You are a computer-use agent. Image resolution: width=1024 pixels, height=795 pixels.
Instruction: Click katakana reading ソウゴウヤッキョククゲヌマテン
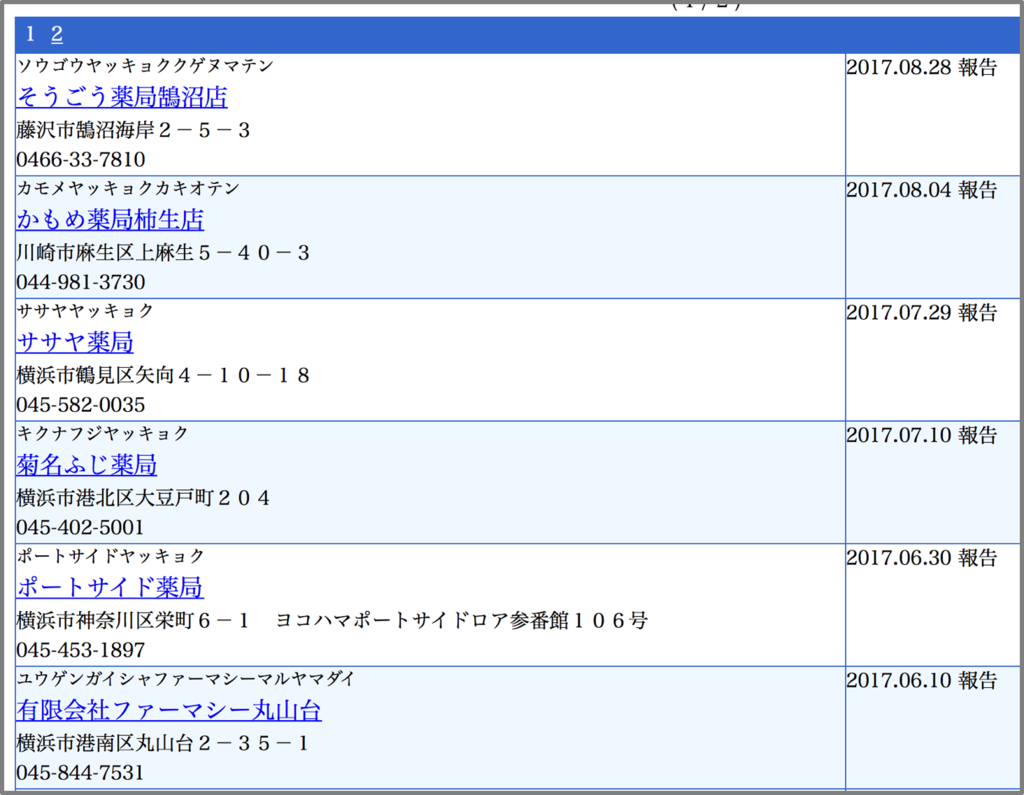click(146, 66)
